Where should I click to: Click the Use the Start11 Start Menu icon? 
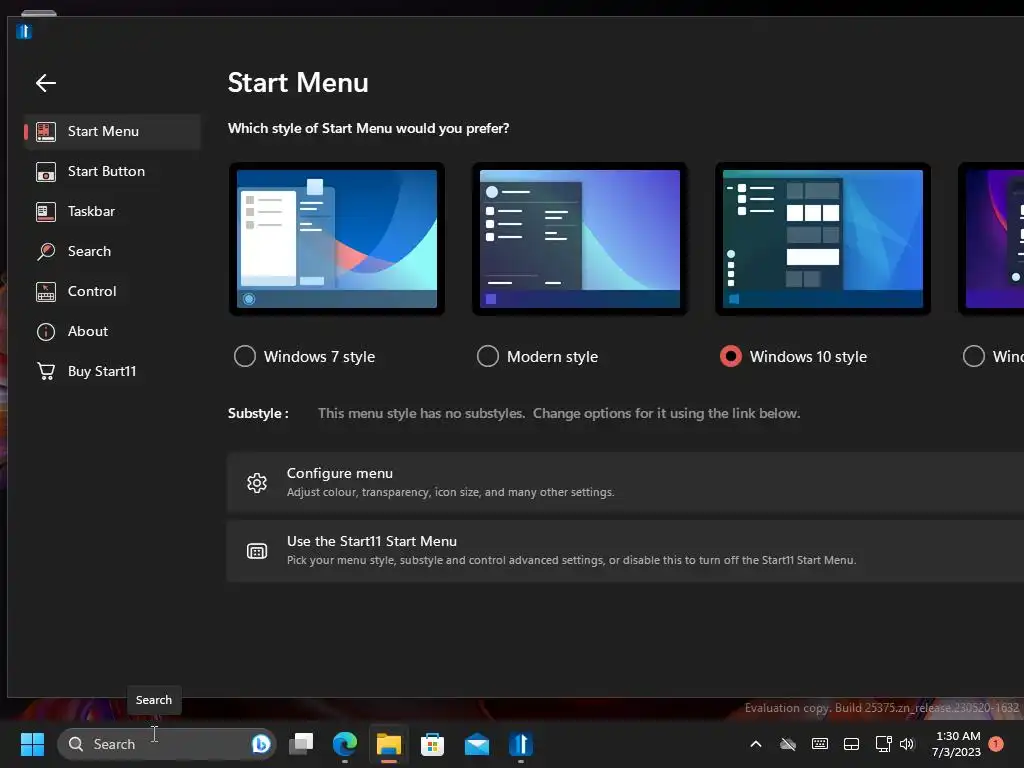[x=257, y=551]
